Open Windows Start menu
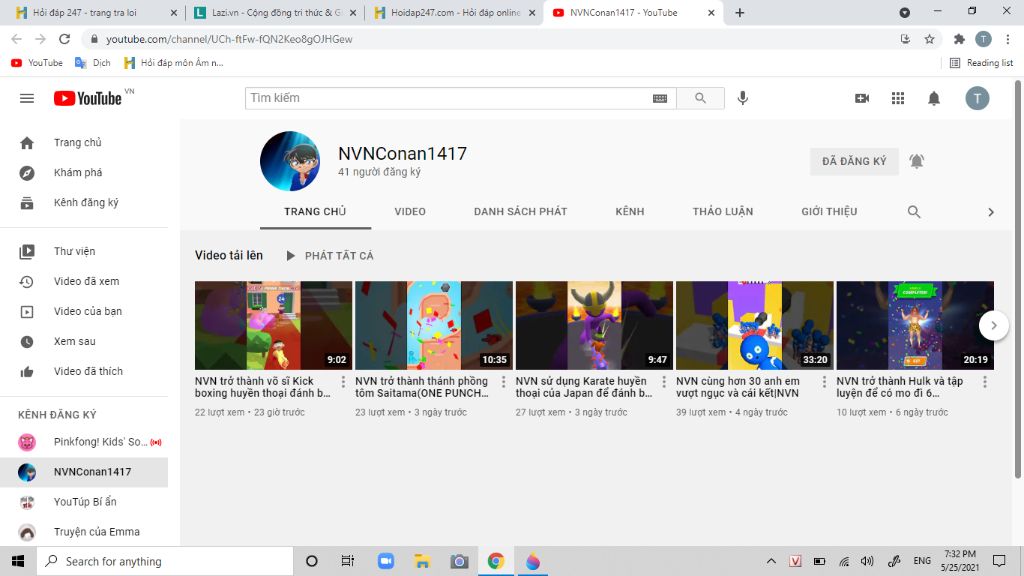The height and width of the screenshot is (576, 1024). click(18, 561)
